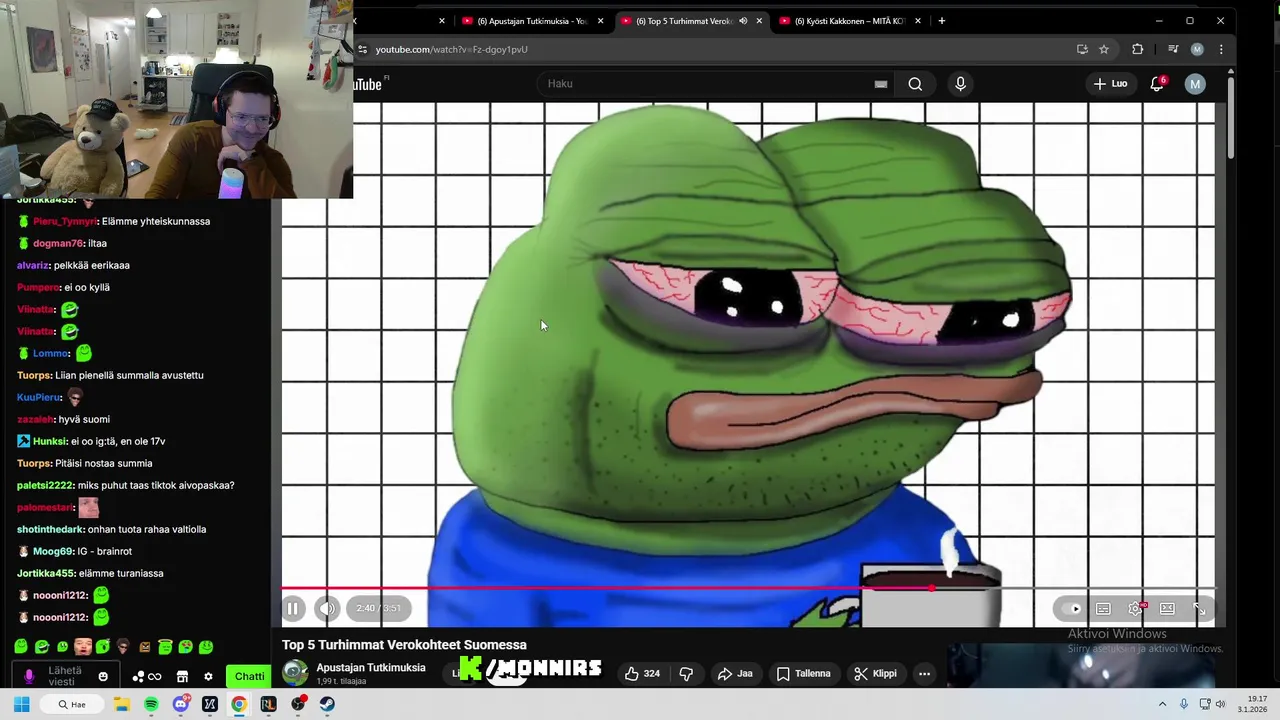Share the video using Jaa

tap(735, 673)
